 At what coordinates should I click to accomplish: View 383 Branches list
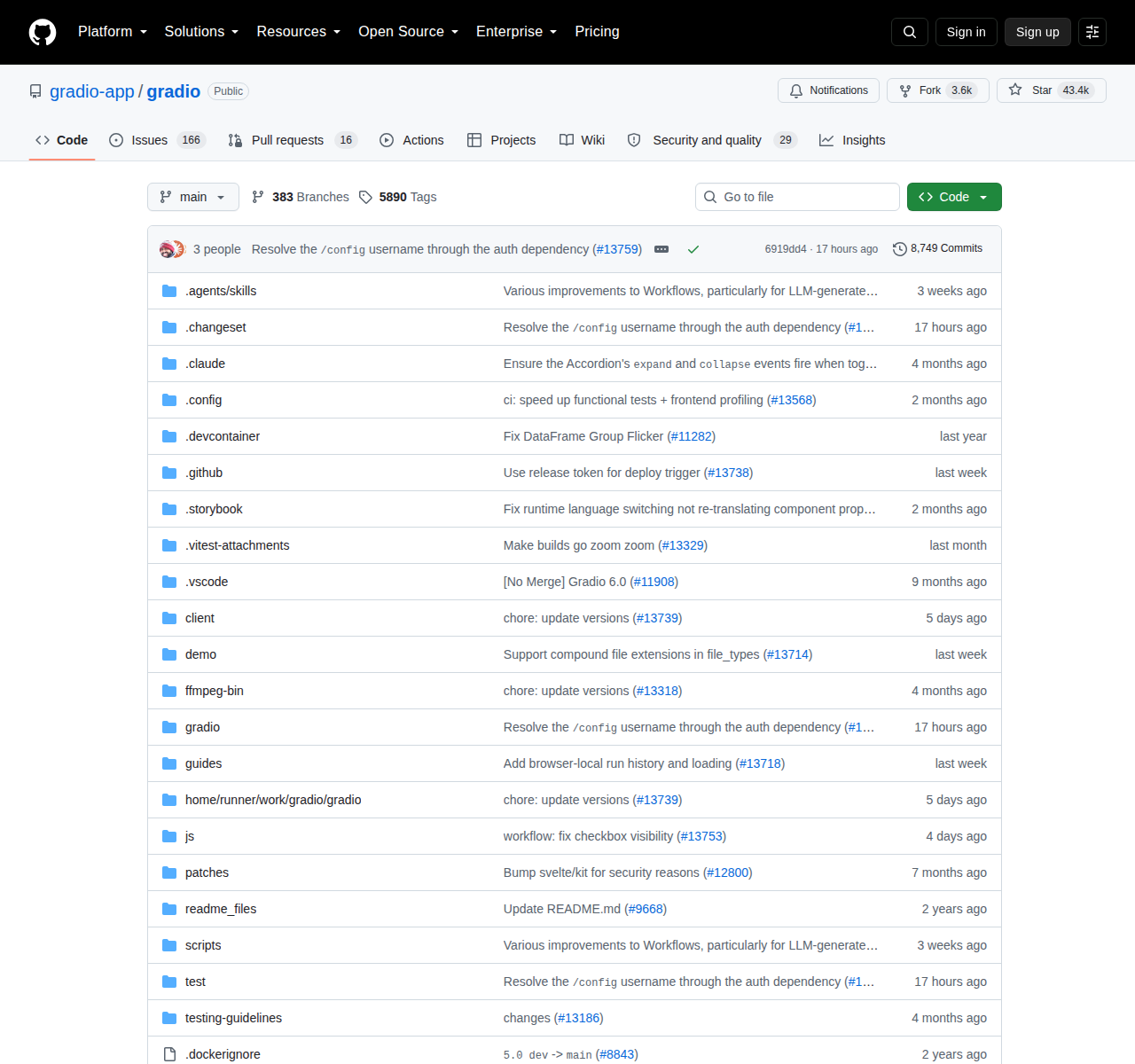tap(301, 197)
